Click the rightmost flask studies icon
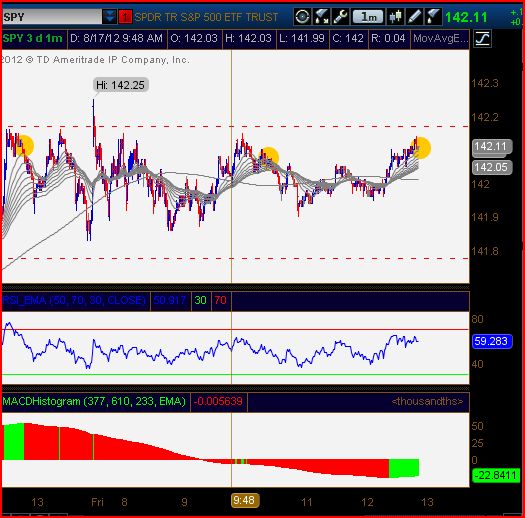 pyautogui.click(x=433, y=17)
